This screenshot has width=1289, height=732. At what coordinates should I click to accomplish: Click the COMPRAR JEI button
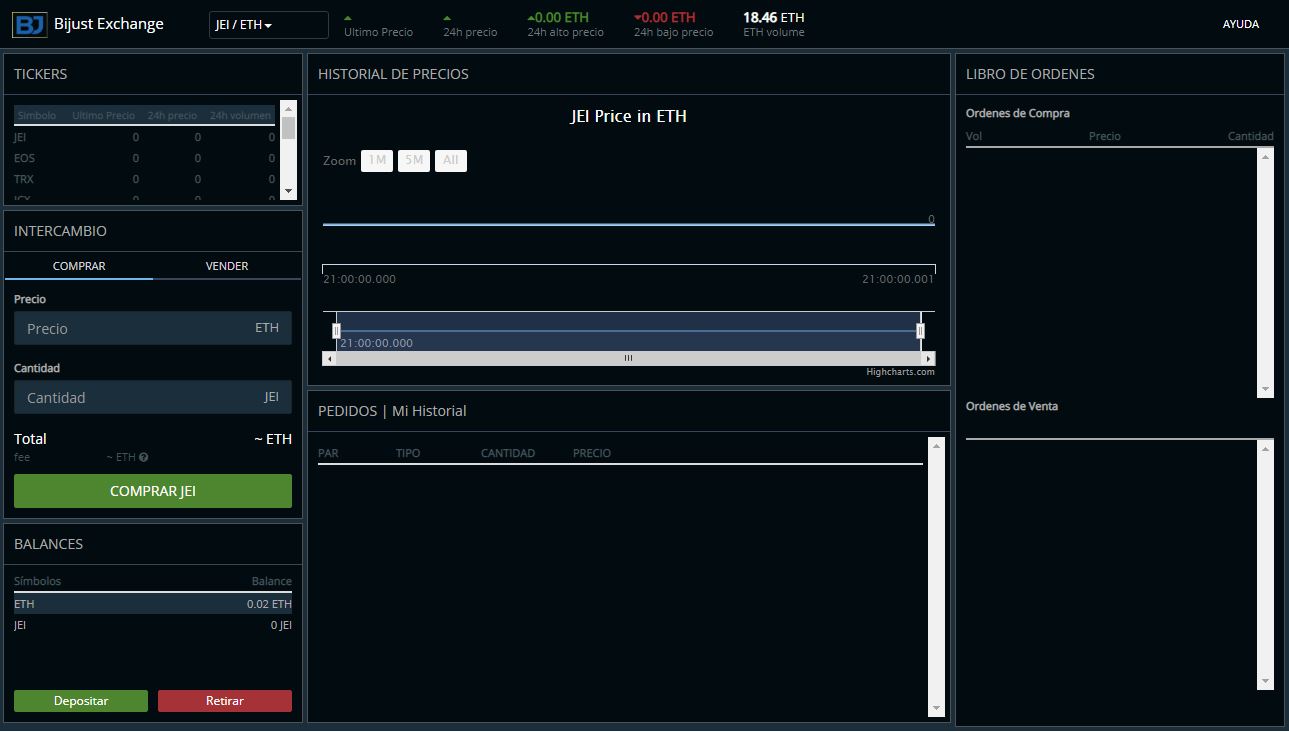[x=152, y=491]
